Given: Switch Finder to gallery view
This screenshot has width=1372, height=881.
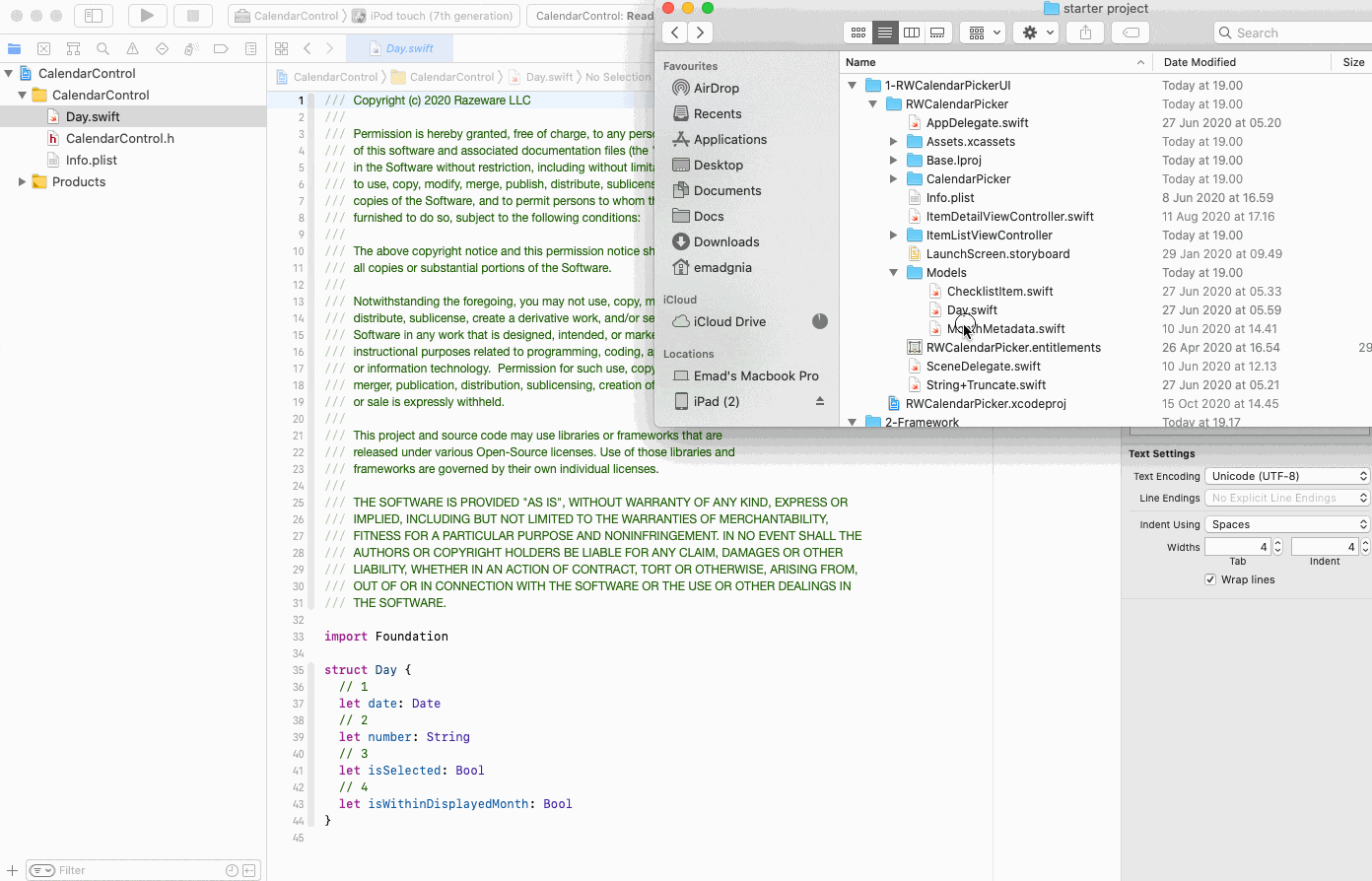Looking at the screenshot, I should pyautogui.click(x=938, y=33).
